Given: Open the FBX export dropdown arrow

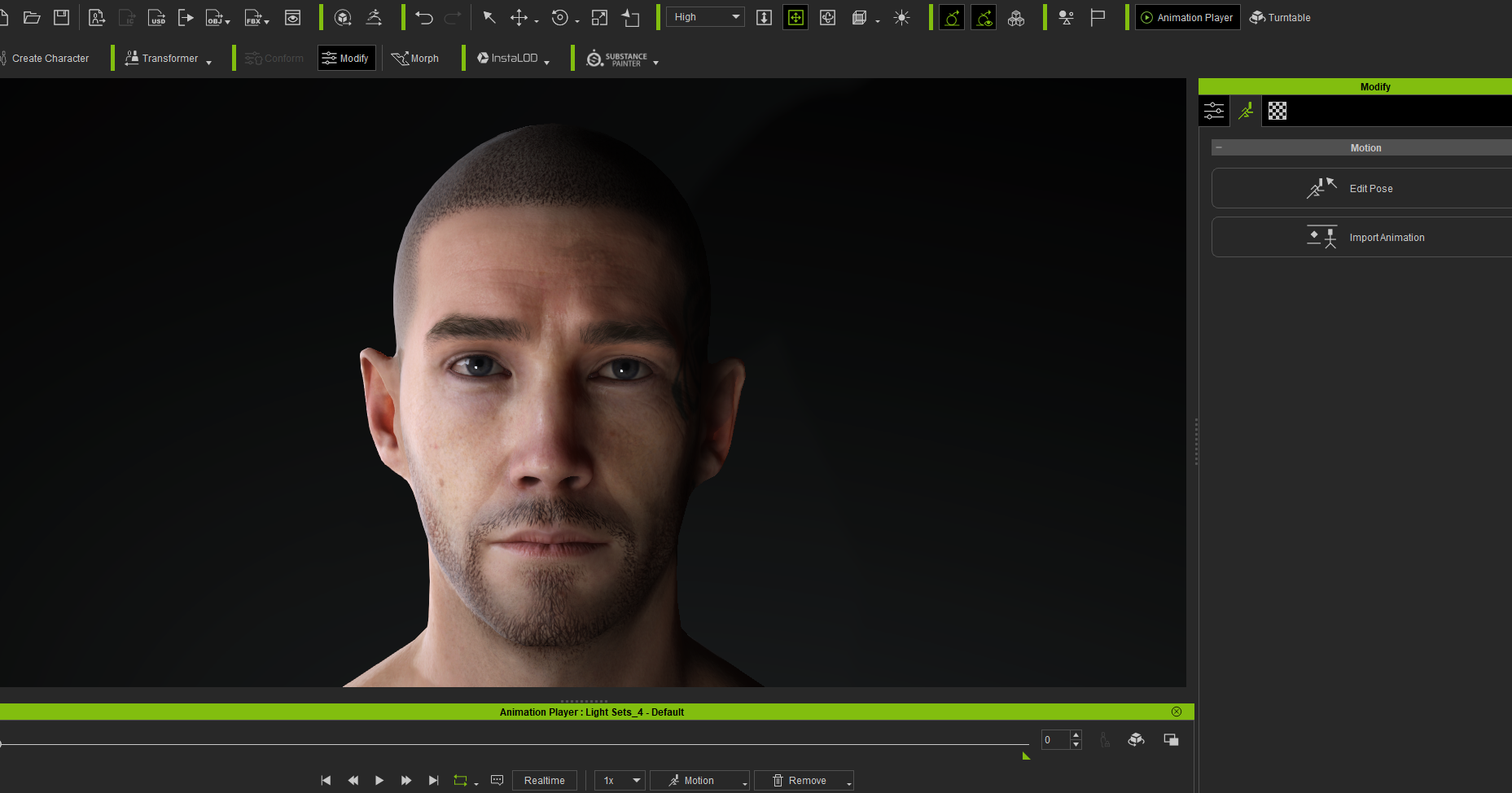Looking at the screenshot, I should tap(267, 22).
